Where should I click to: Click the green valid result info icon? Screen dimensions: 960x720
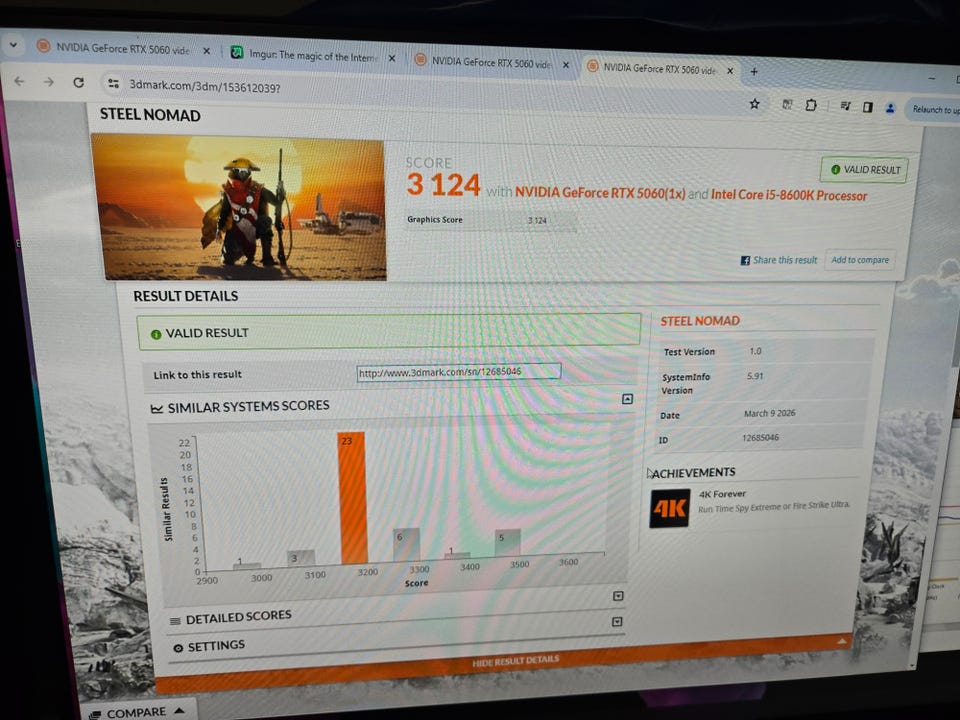[156, 334]
